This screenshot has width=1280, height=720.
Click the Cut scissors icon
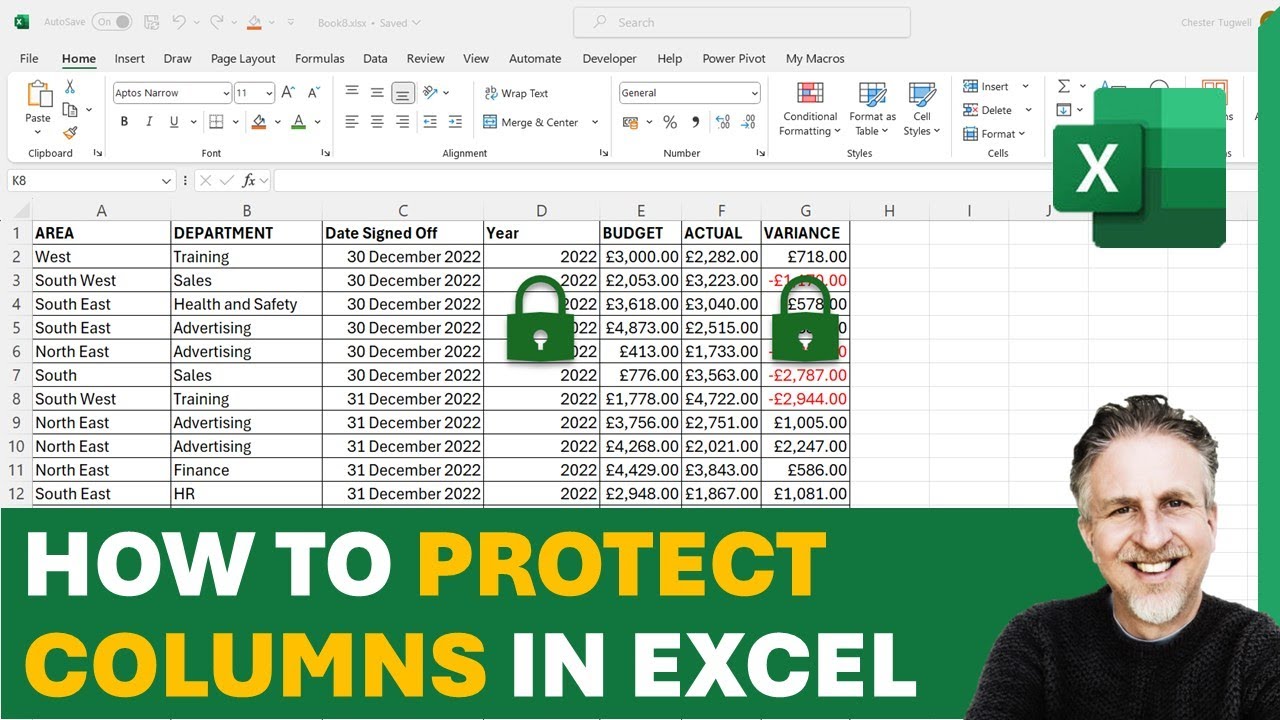click(x=70, y=87)
